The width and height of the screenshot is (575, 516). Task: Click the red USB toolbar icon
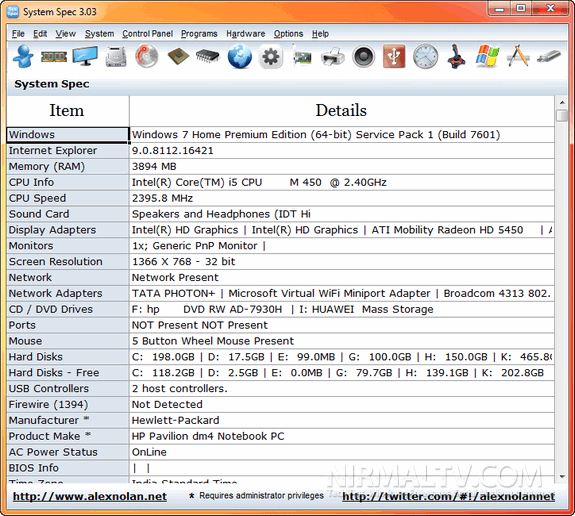click(394, 56)
